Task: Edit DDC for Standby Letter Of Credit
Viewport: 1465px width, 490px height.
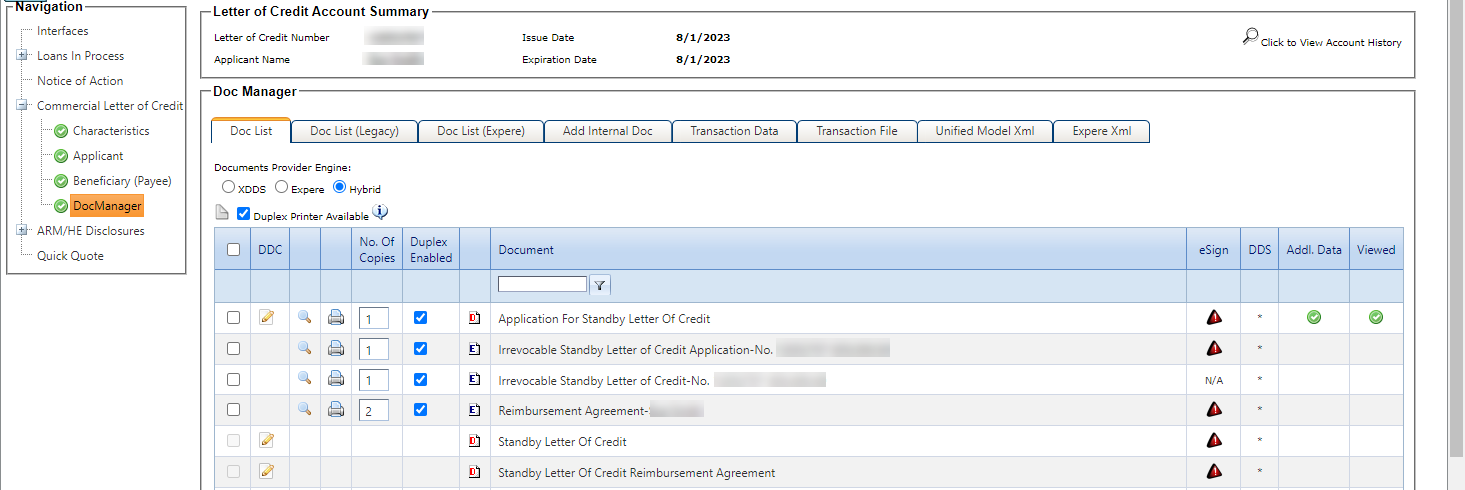Action: click(266, 440)
